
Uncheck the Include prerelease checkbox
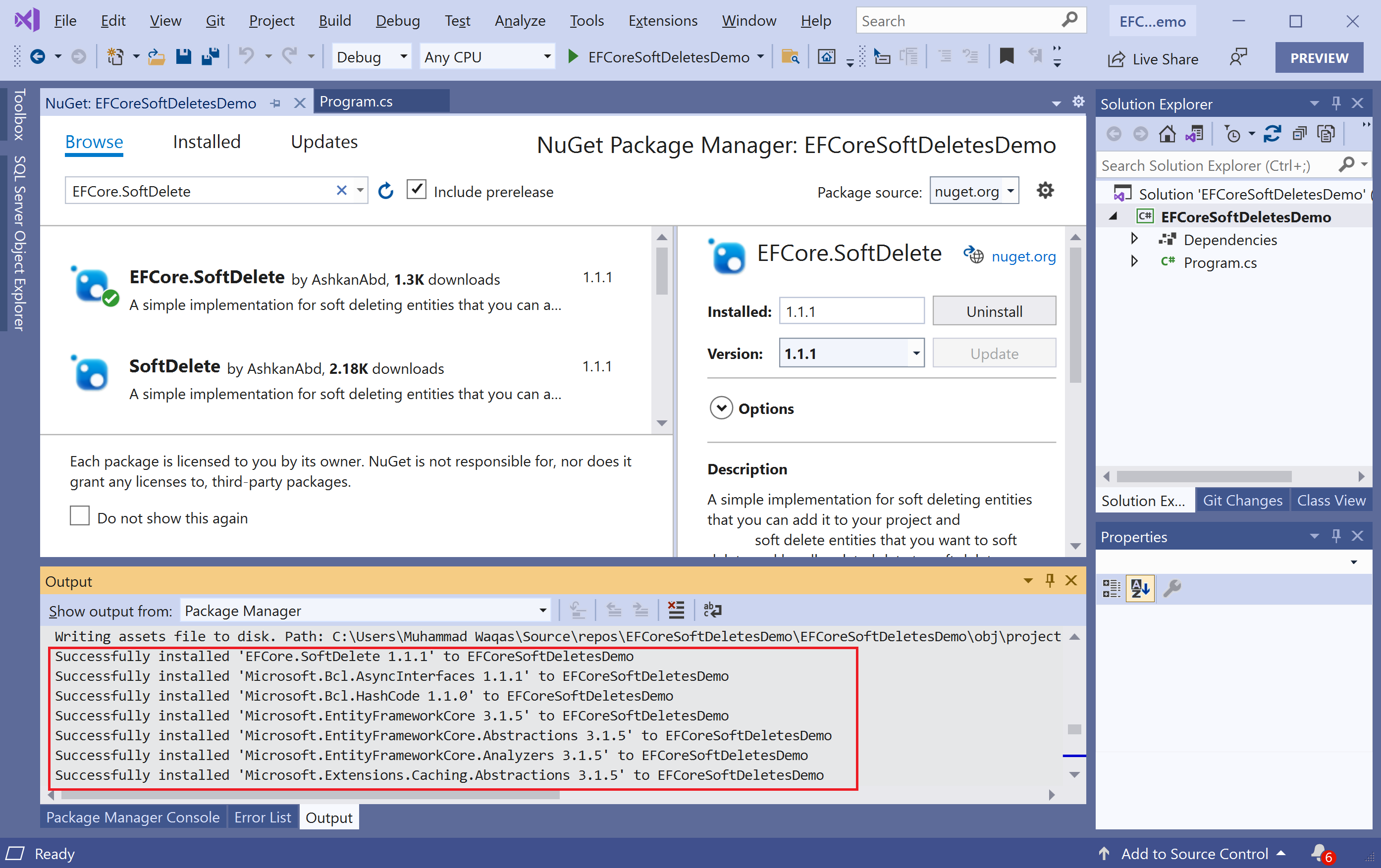[417, 190]
